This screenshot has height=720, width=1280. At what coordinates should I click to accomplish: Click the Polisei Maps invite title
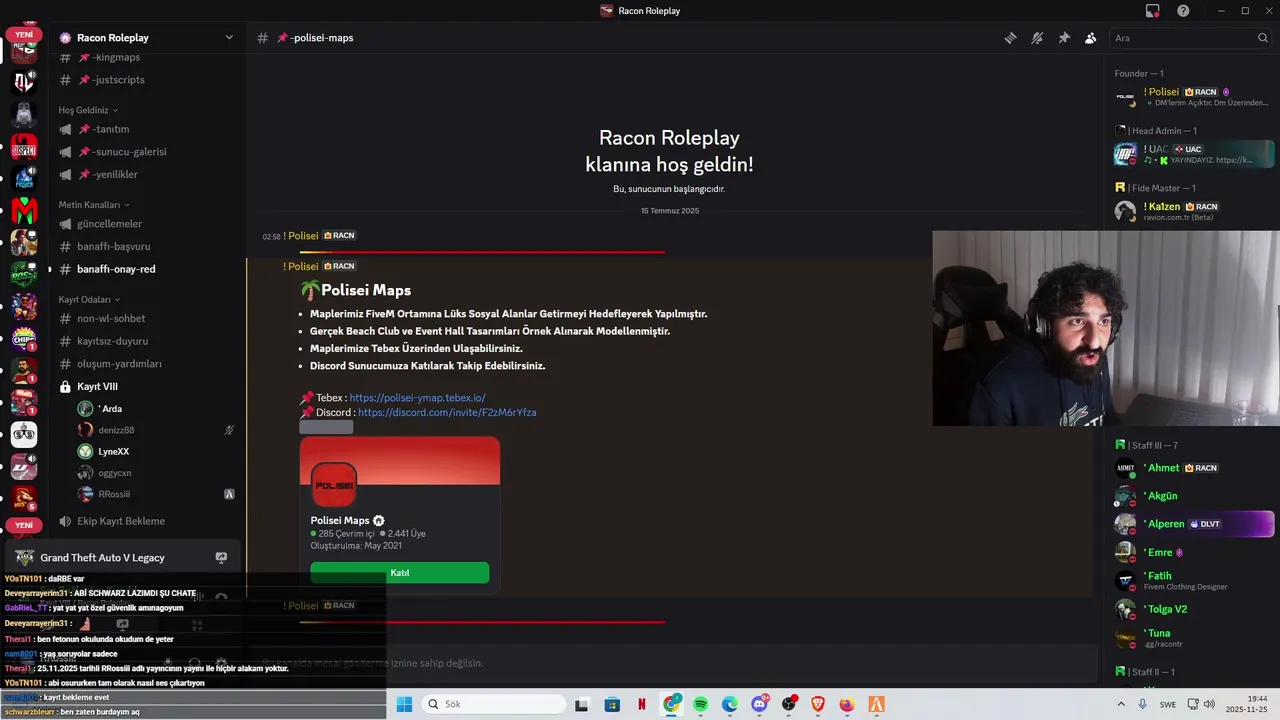(340, 521)
